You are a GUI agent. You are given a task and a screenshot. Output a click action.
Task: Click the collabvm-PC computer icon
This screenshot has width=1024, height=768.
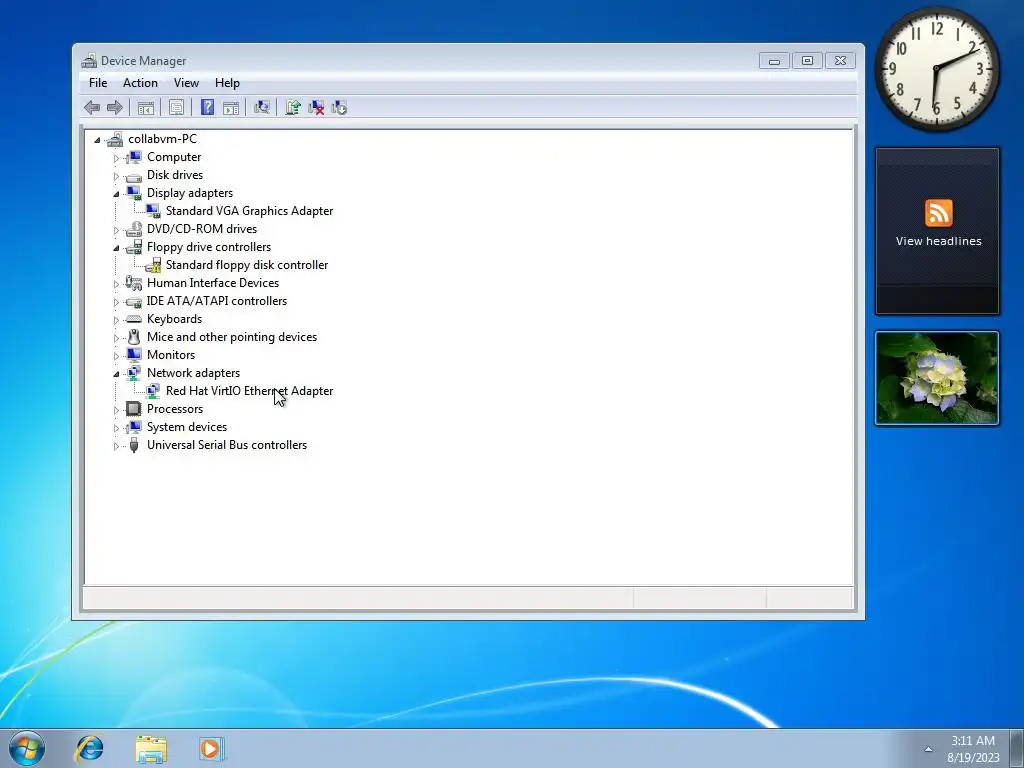[x=115, y=139]
